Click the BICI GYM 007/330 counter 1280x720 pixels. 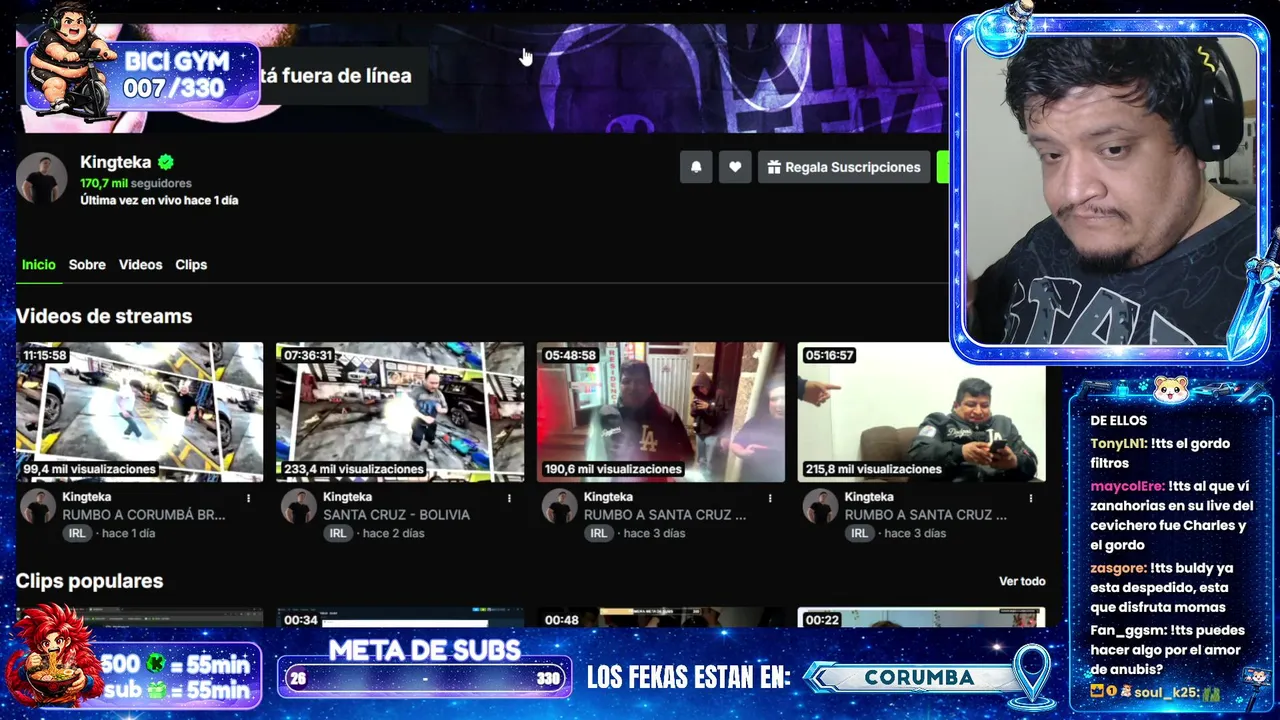(143, 75)
